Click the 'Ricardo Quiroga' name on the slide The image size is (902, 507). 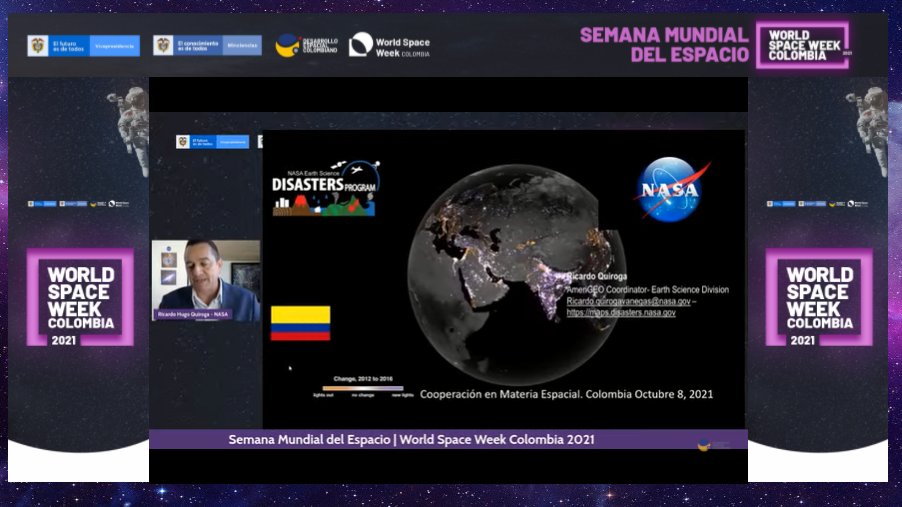(597, 276)
